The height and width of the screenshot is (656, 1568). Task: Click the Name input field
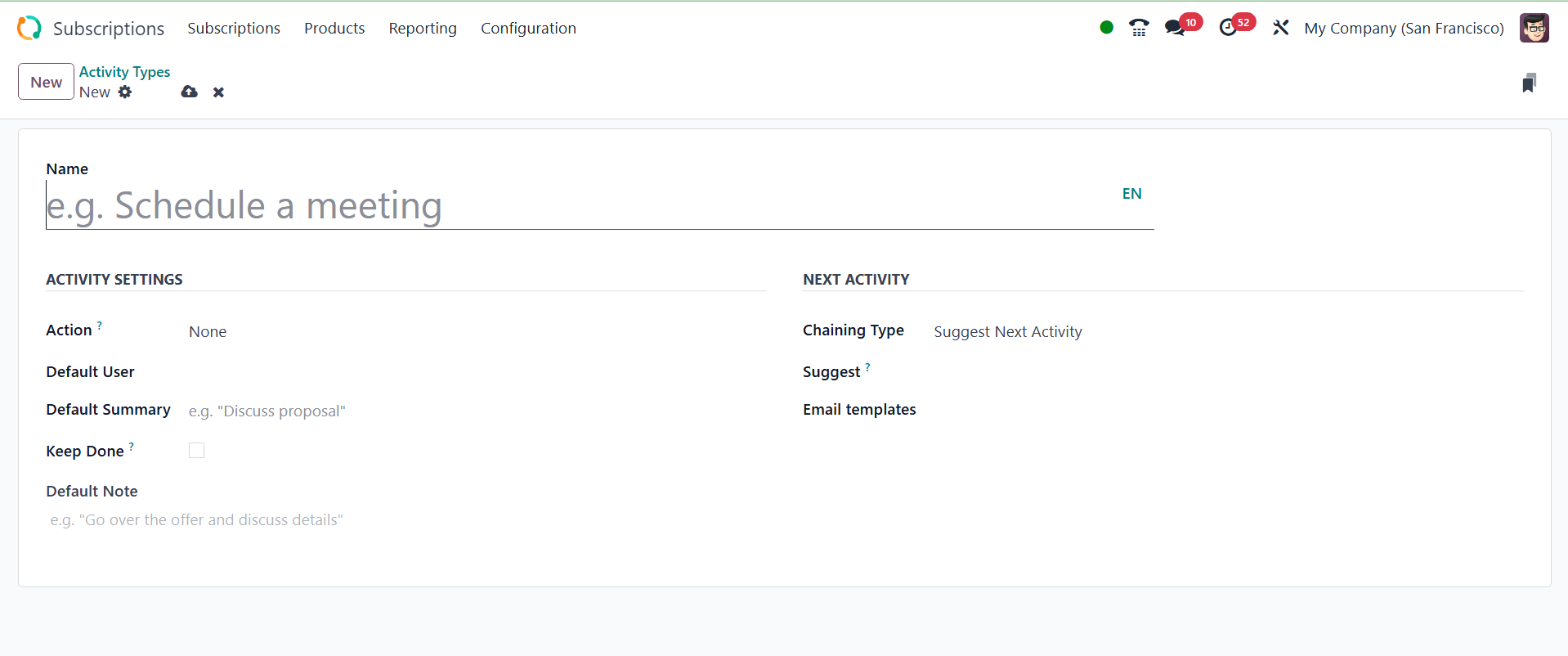coord(572,205)
